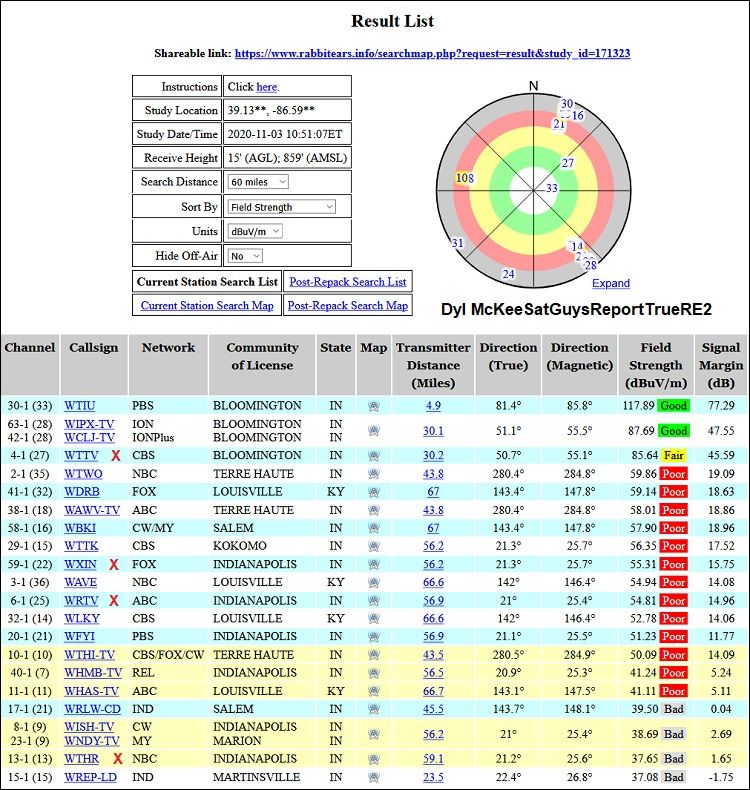This screenshot has height=790, width=750.
Task: Open the WTIU callsign link
Action: click(x=80, y=406)
